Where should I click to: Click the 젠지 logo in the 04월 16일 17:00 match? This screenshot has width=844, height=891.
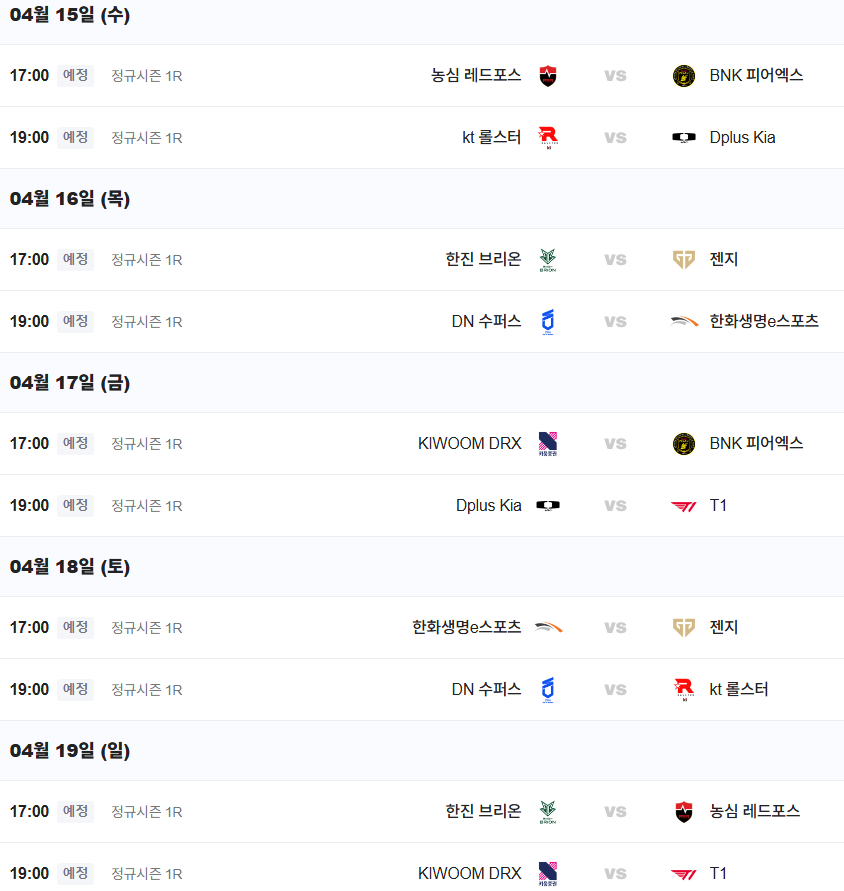click(x=684, y=260)
